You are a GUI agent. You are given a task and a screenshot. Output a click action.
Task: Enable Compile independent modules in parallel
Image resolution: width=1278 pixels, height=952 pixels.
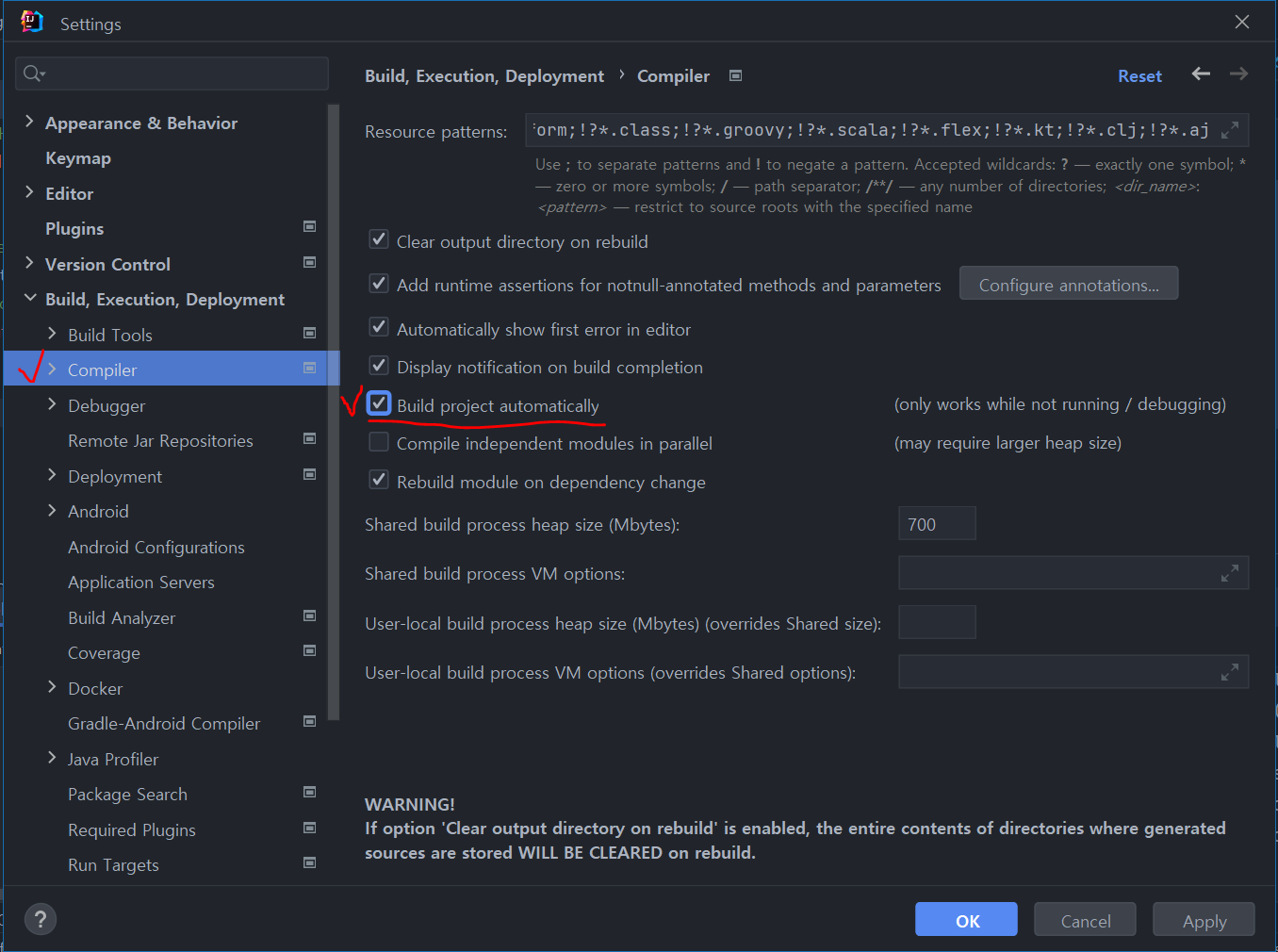(x=378, y=441)
